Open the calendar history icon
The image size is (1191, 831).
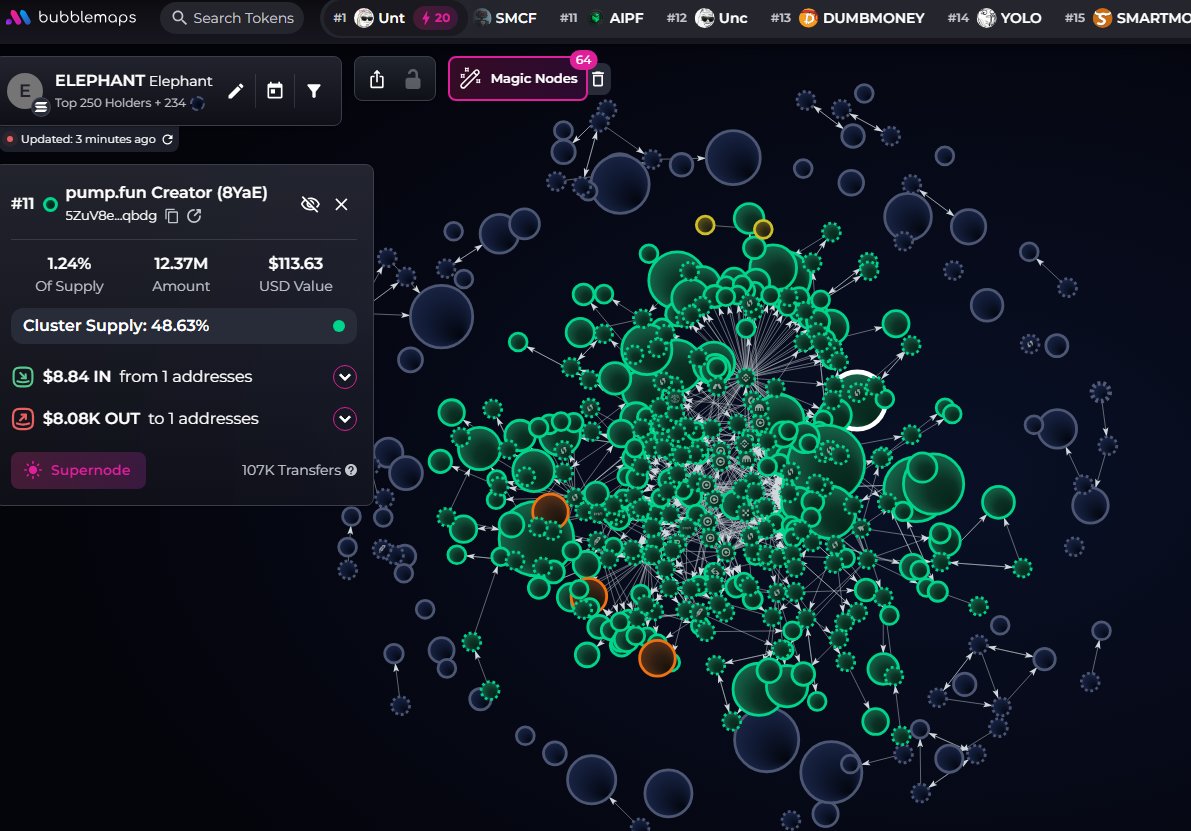[x=275, y=91]
